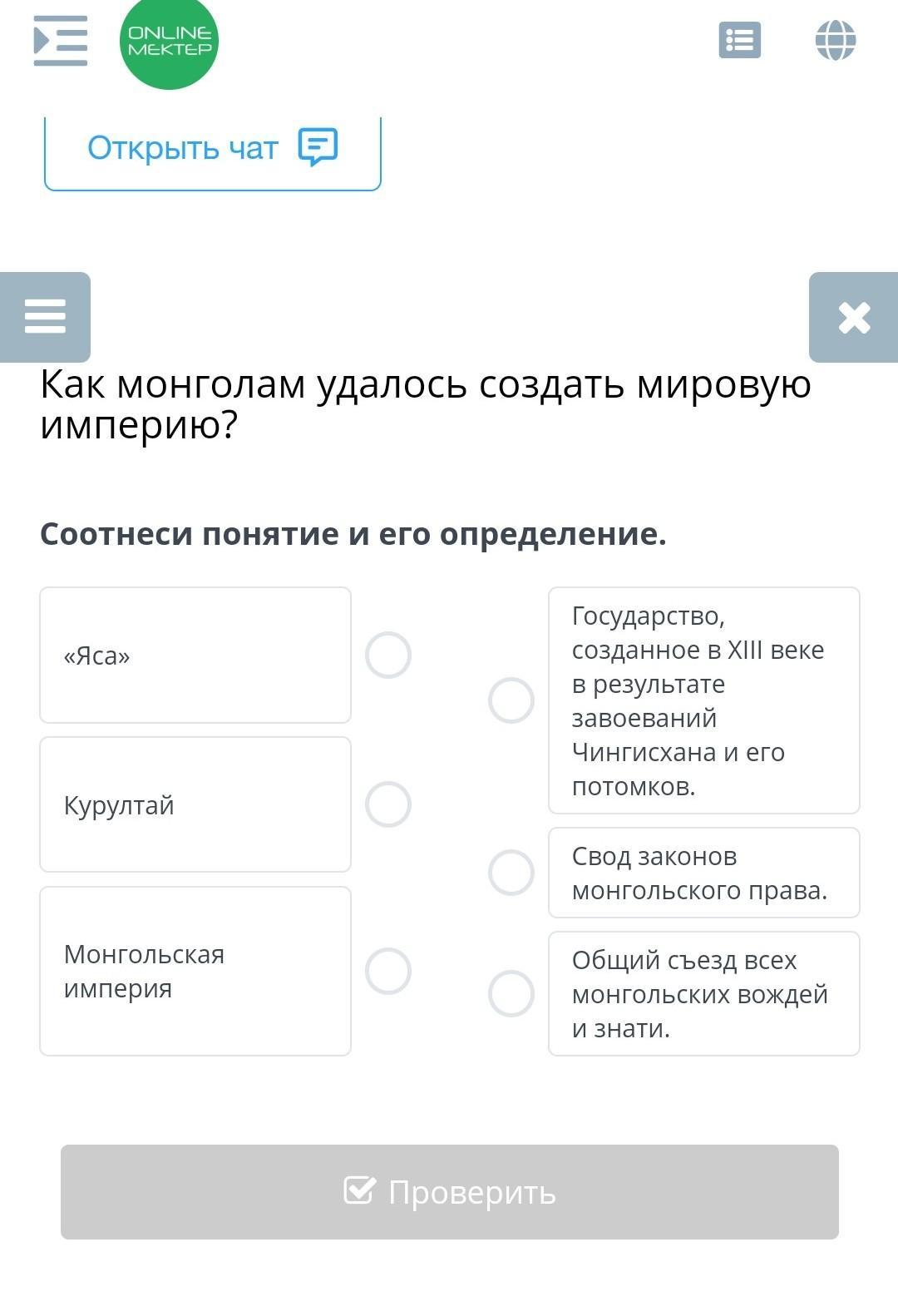The image size is (898, 1316).
Task: Select the radio next to «Яса»
Action: coord(388,655)
